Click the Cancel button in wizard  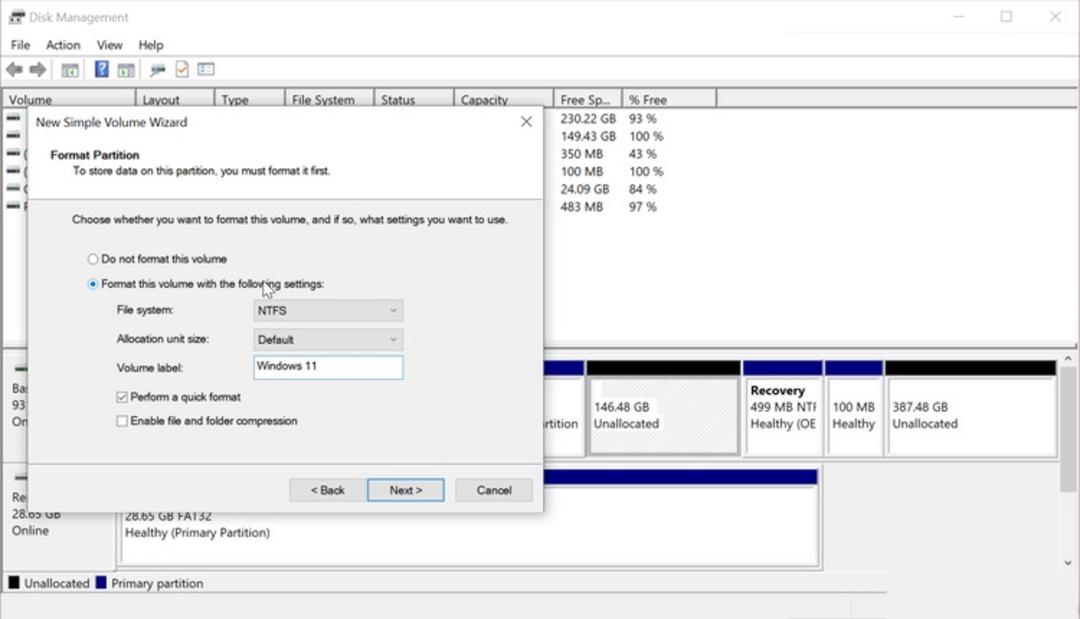coord(494,490)
